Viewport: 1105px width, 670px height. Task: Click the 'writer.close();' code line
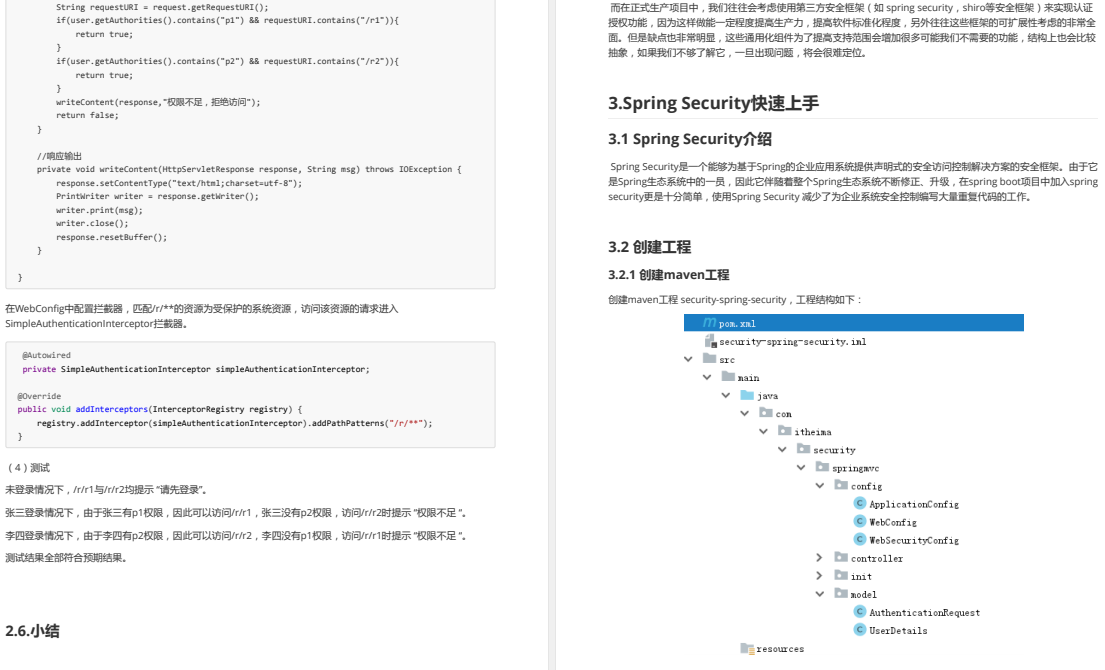click(92, 223)
